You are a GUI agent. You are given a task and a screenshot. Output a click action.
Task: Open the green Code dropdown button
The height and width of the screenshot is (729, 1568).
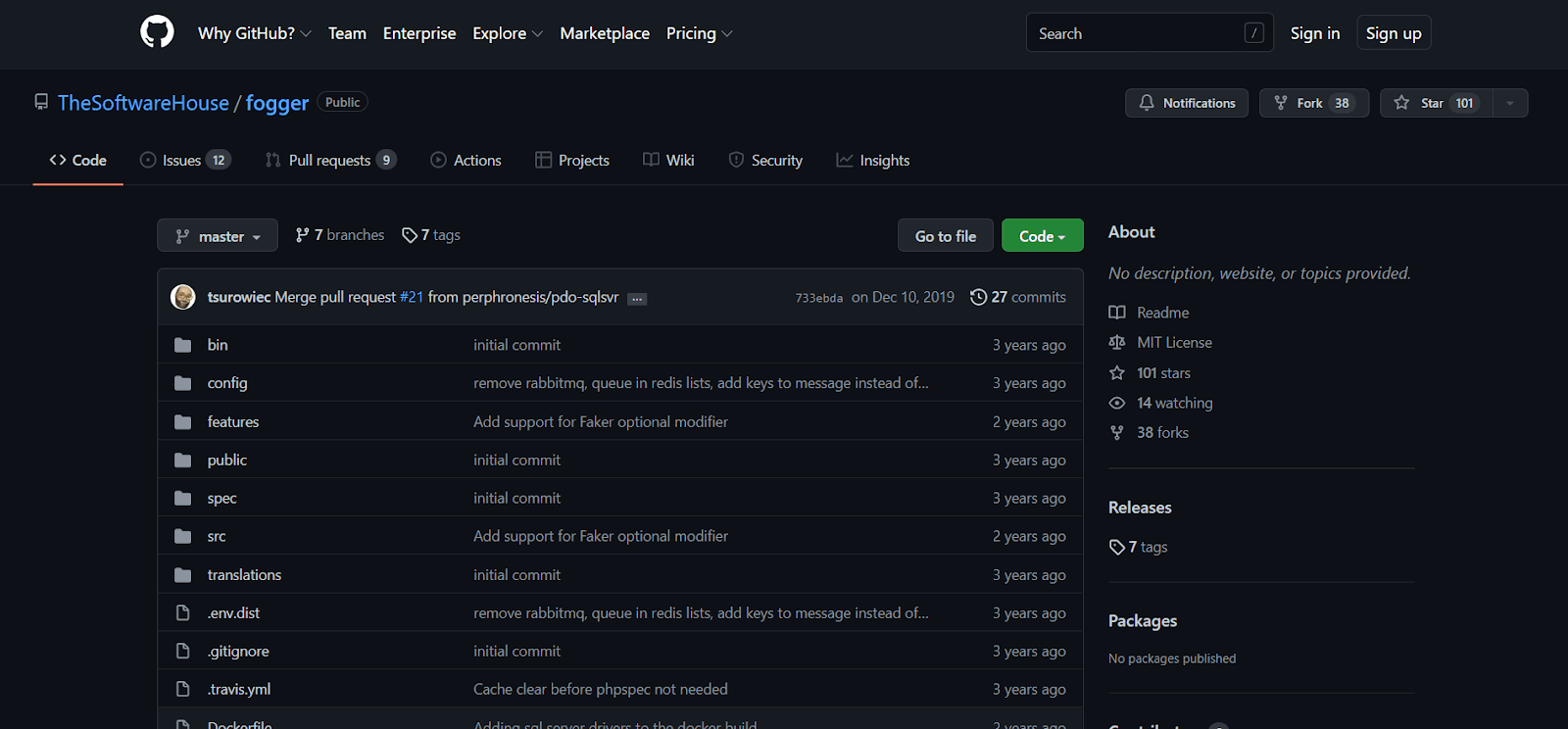click(1043, 236)
